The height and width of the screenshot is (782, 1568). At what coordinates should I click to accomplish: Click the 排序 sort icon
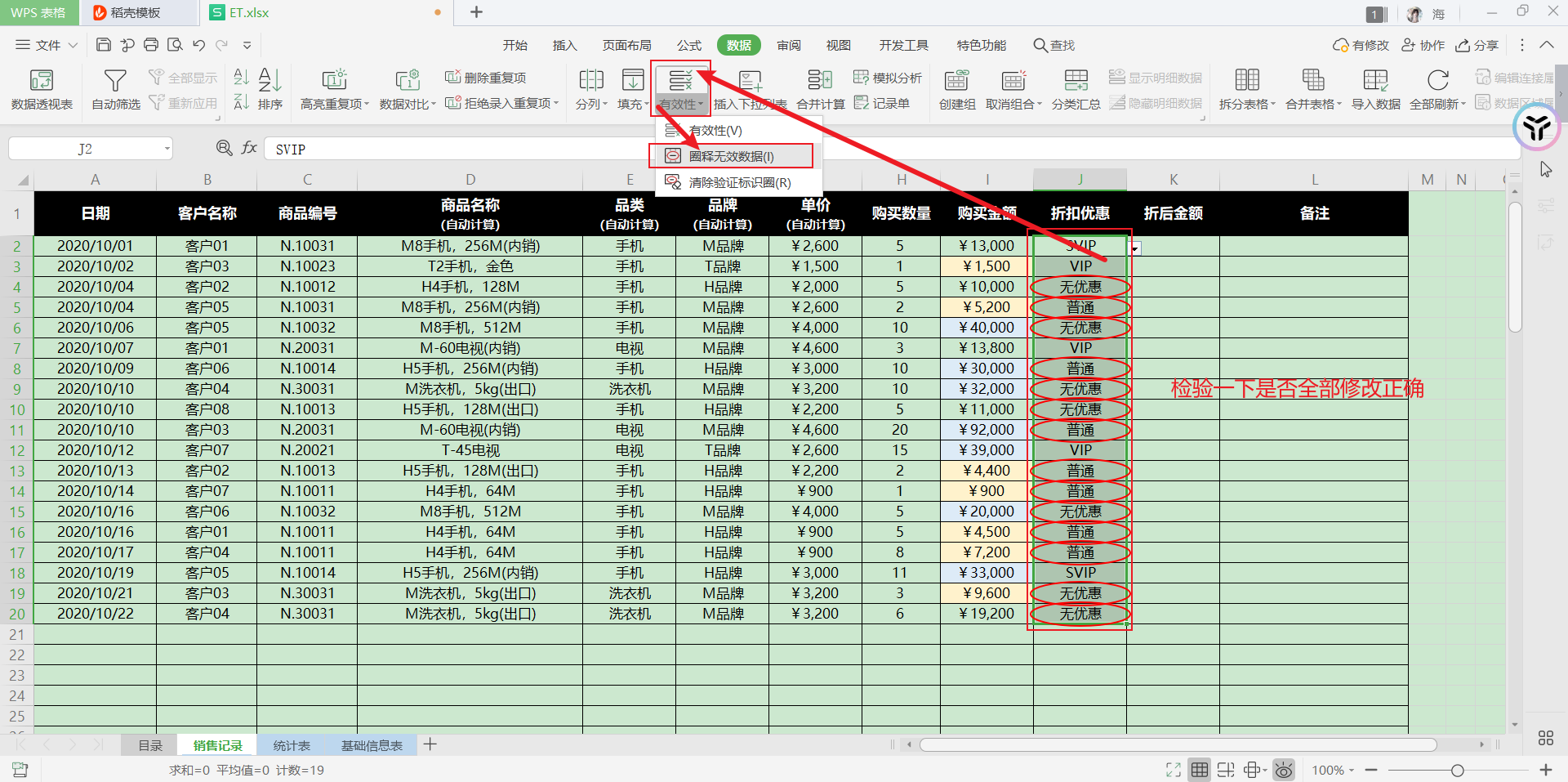270,90
